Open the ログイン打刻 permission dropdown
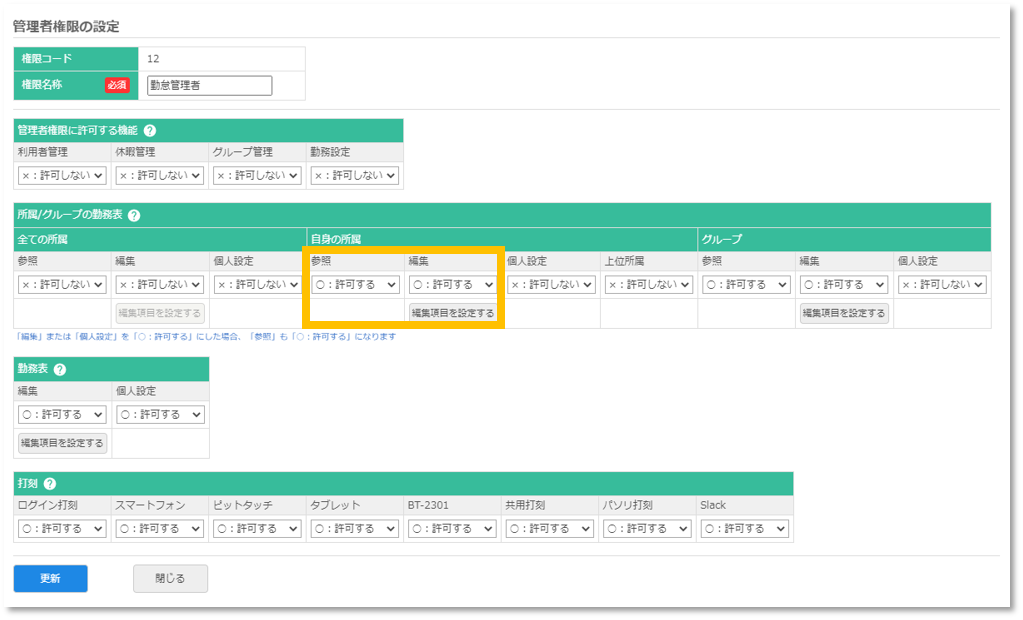The height and width of the screenshot is (620, 1023). [60, 528]
